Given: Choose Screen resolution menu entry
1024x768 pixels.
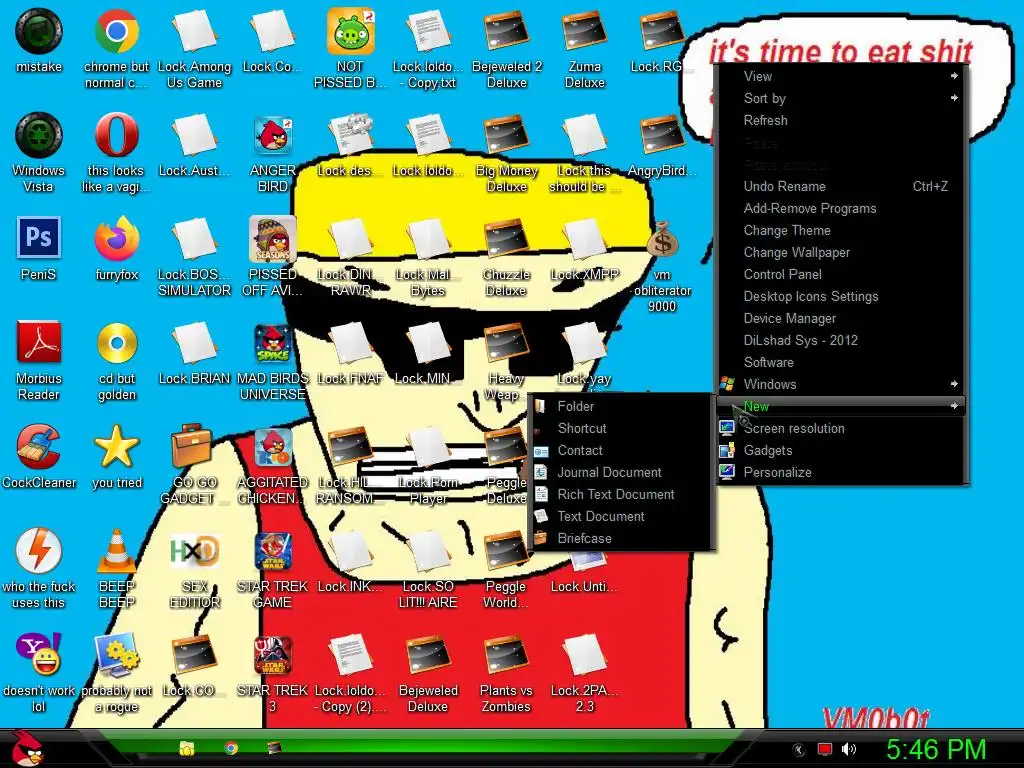Looking at the screenshot, I should 841,428.
